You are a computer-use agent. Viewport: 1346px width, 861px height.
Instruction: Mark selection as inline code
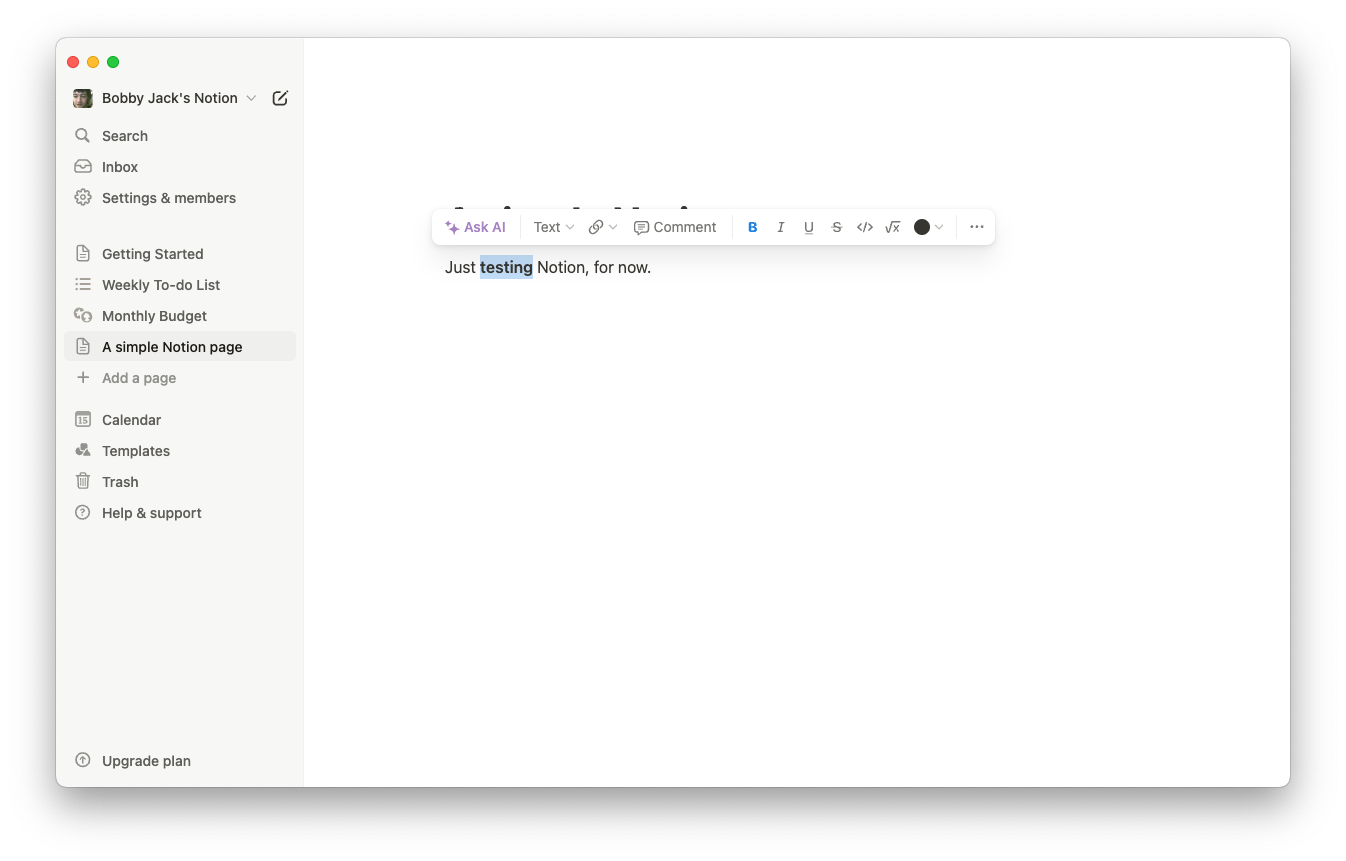point(865,227)
